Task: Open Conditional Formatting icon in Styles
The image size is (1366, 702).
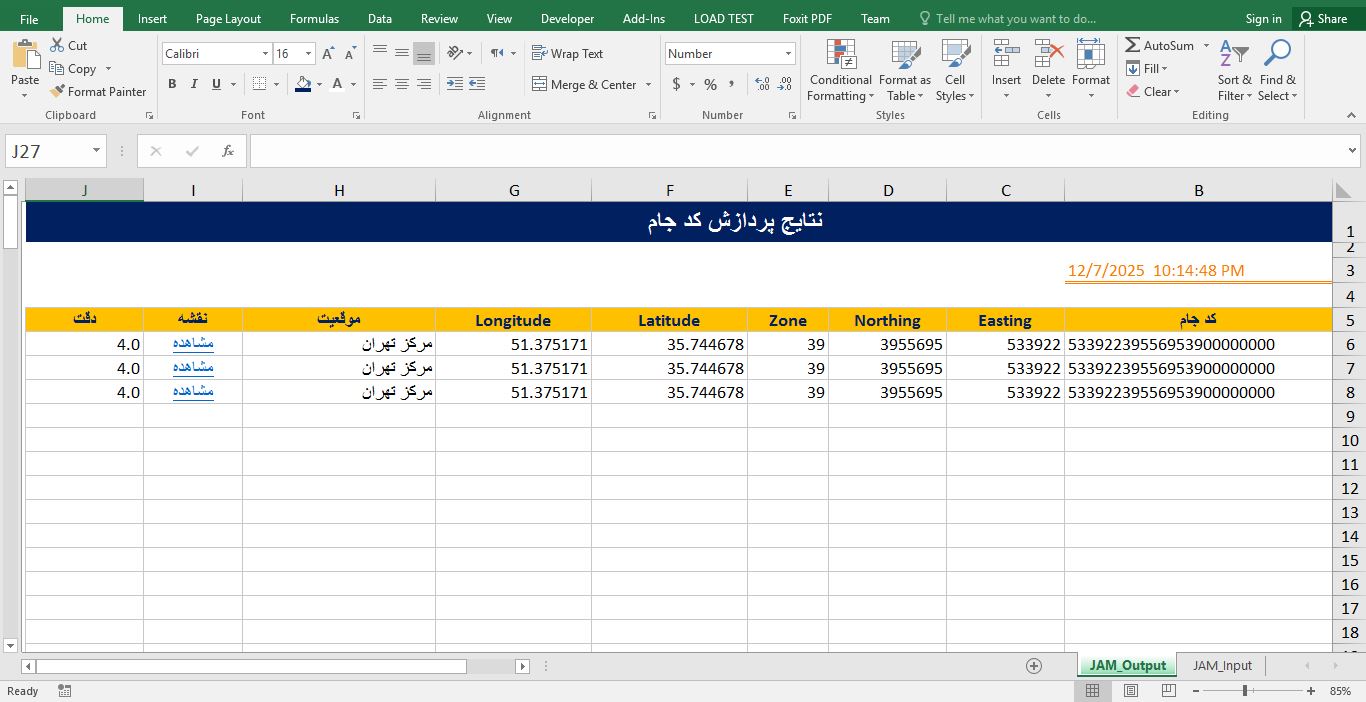Action: (x=840, y=55)
